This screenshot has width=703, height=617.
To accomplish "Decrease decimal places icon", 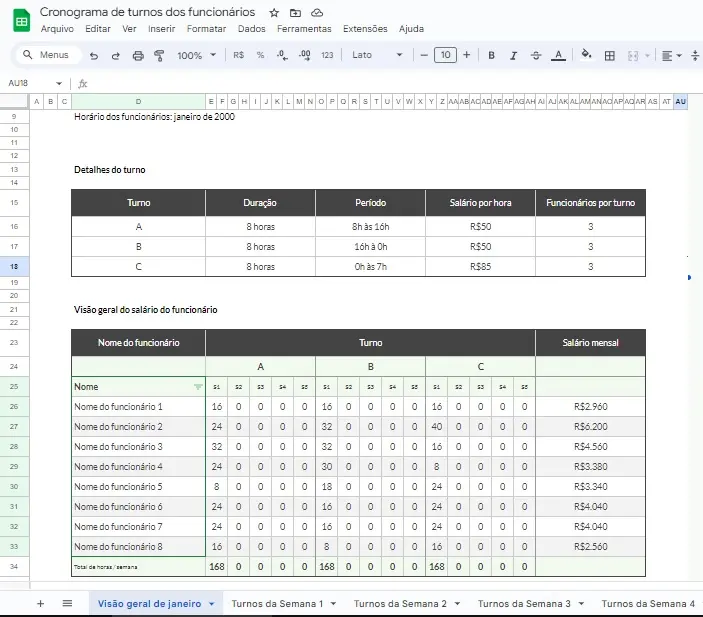I will [x=282, y=55].
